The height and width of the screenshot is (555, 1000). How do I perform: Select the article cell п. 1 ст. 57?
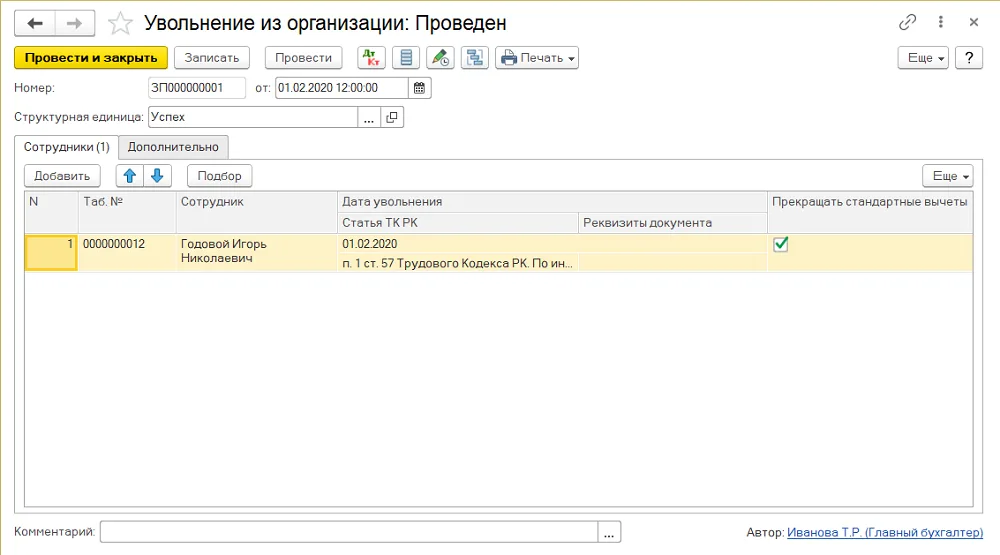click(457, 263)
